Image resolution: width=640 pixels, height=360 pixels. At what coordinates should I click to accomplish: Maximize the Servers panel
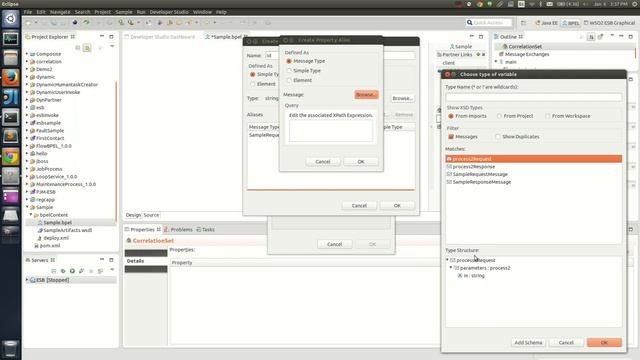click(111, 260)
